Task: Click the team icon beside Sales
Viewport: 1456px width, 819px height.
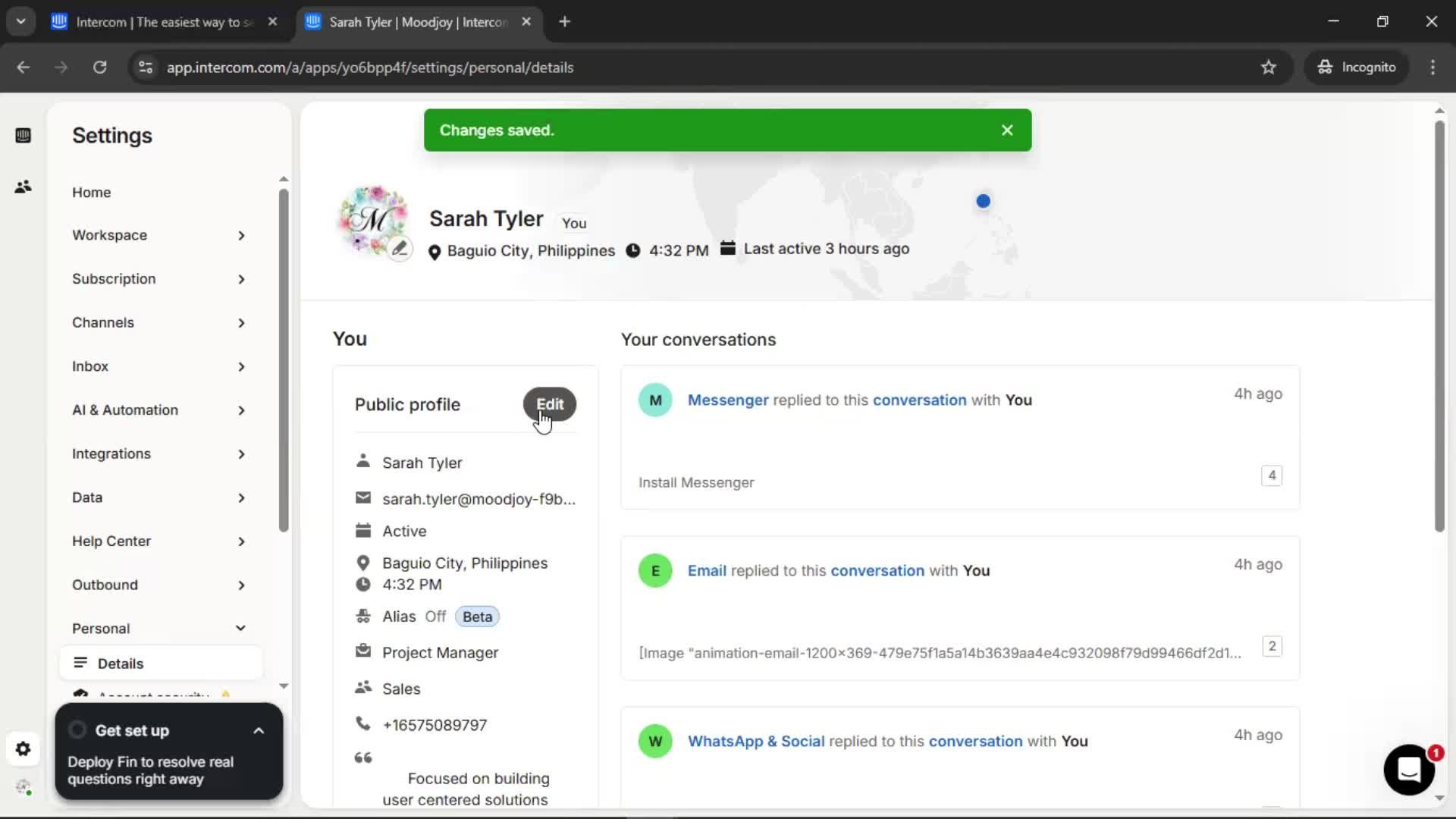Action: (x=363, y=688)
